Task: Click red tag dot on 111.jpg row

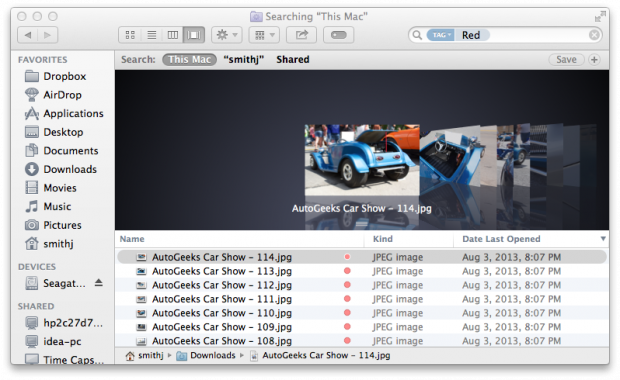Action: [347, 299]
